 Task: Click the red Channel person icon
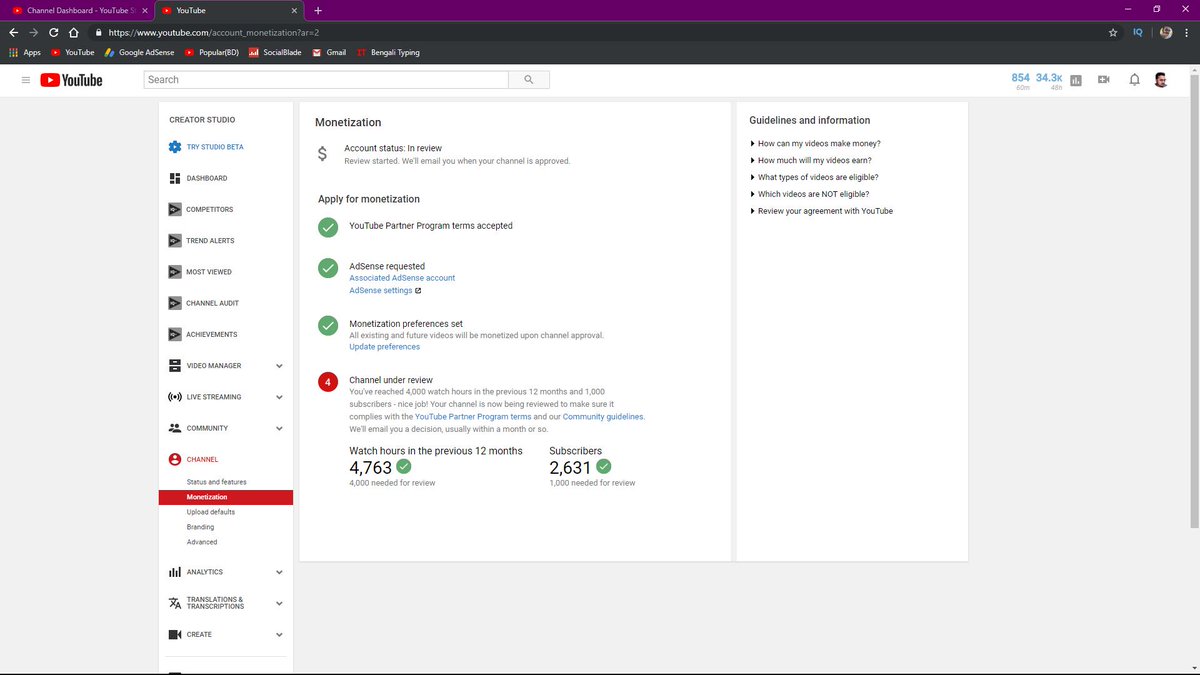tap(175, 459)
